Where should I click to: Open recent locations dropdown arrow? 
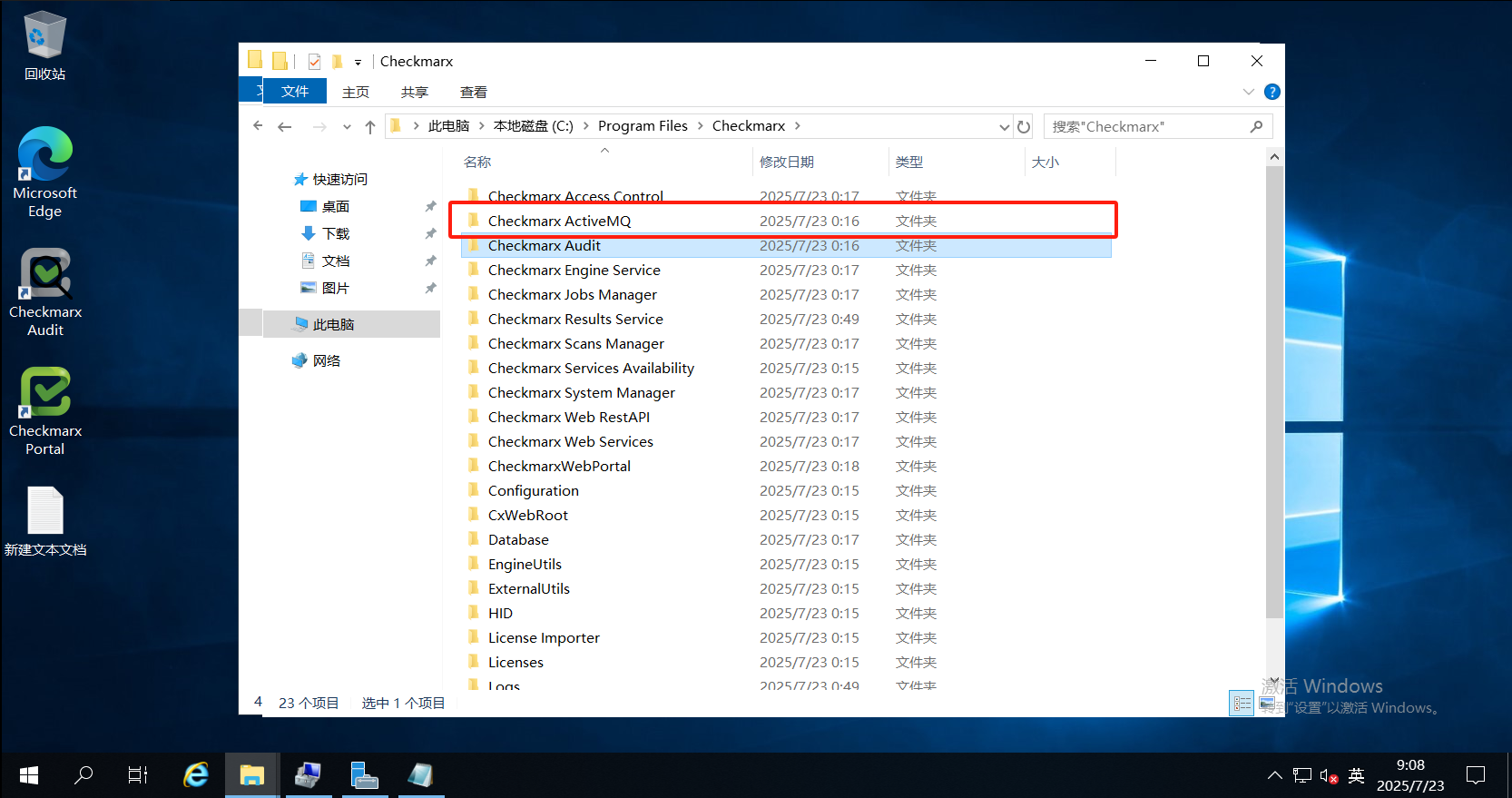tap(347, 127)
